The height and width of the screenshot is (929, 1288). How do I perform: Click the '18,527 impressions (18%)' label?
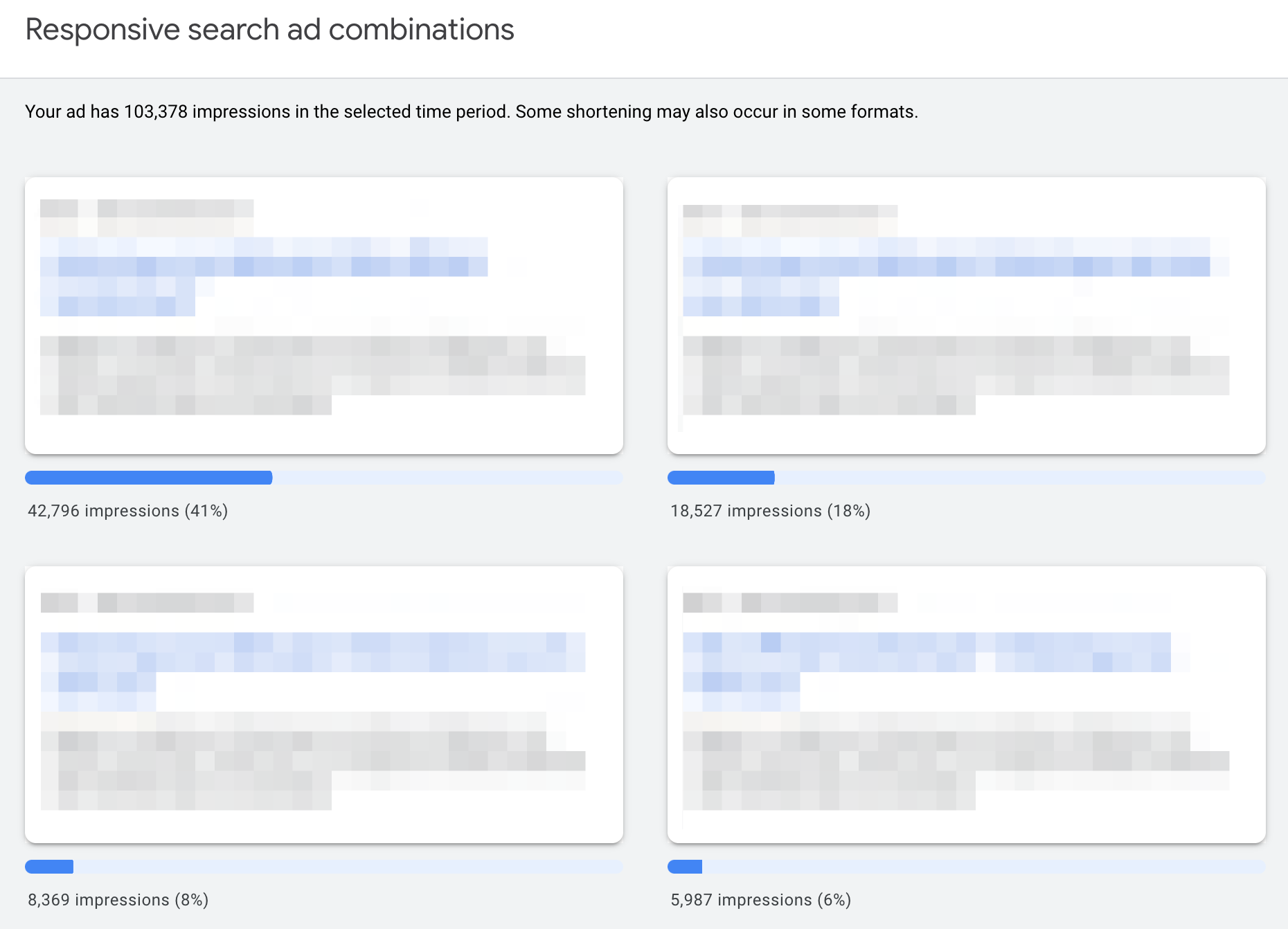coord(771,511)
